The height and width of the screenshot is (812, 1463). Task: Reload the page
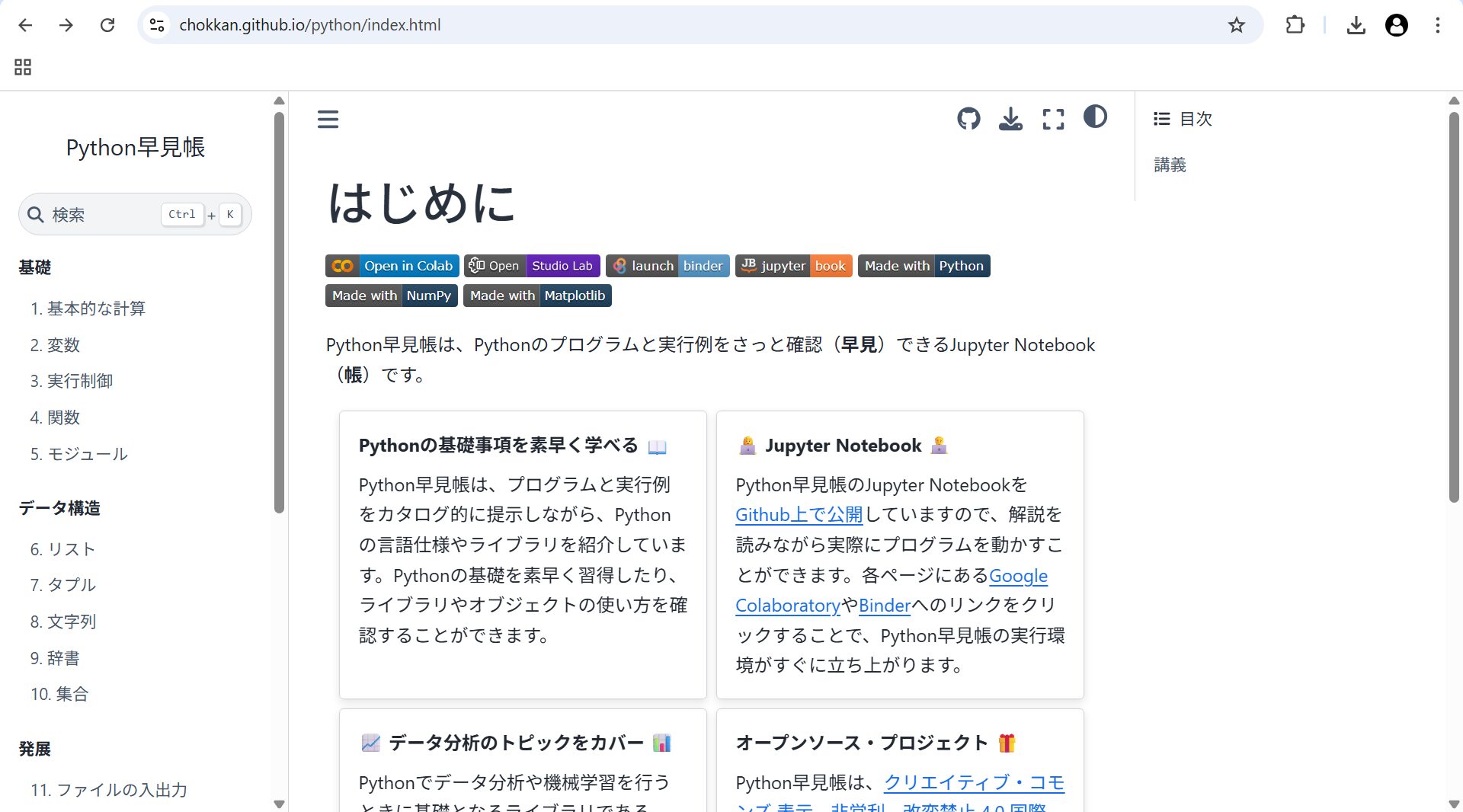(x=107, y=25)
